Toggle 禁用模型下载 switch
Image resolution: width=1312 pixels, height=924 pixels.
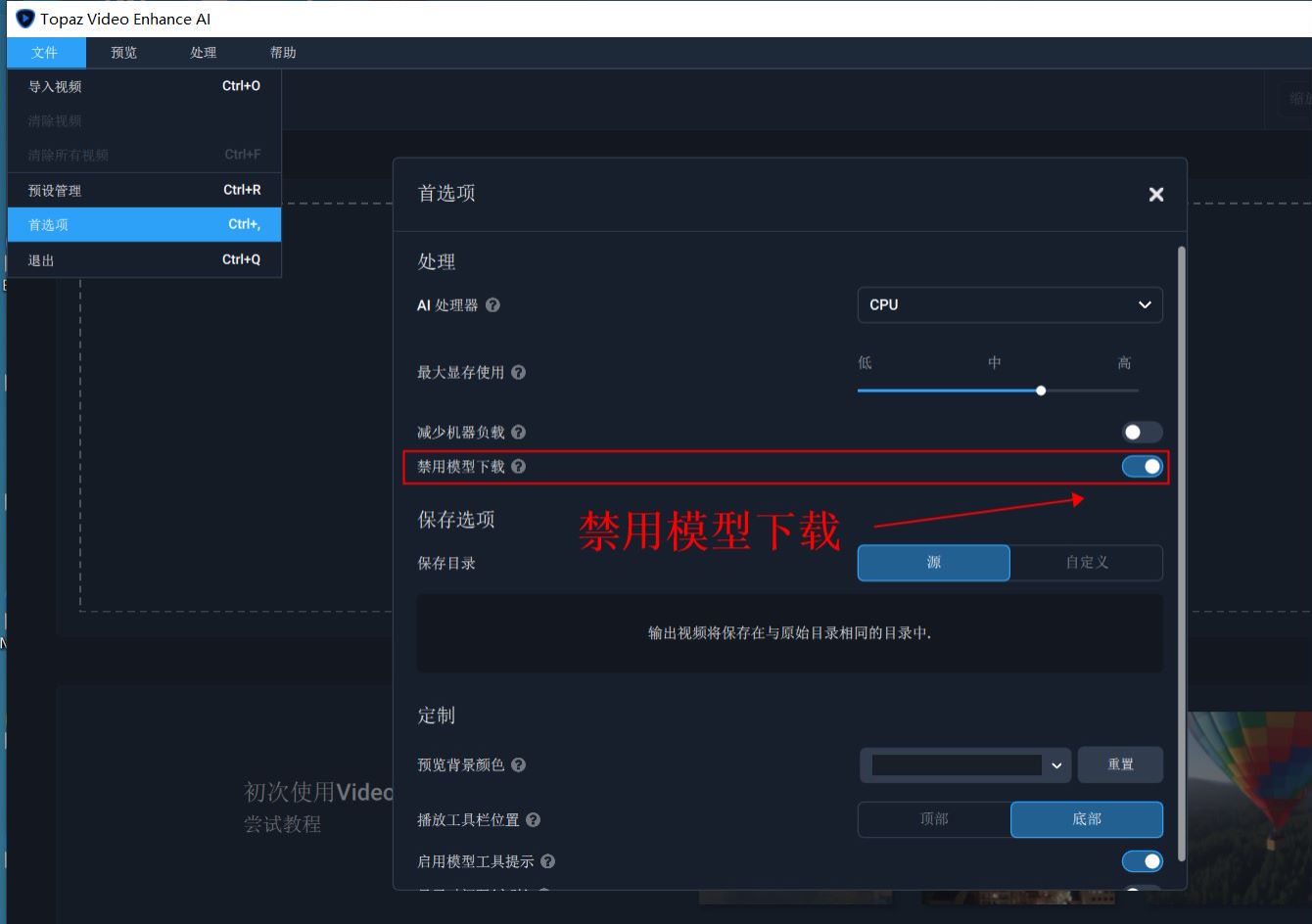coord(1142,467)
